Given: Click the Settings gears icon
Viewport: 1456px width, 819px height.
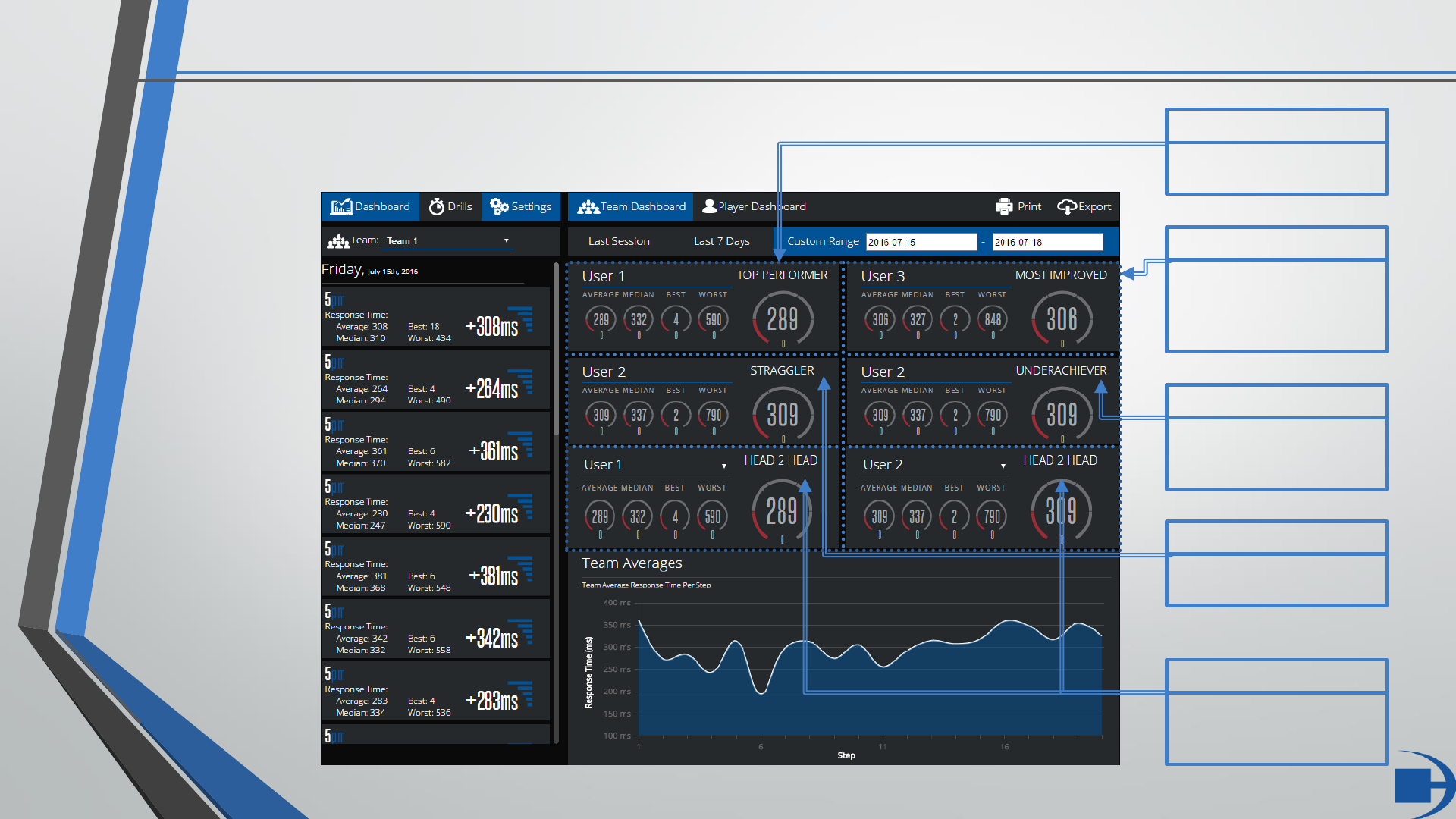Looking at the screenshot, I should coord(499,206).
